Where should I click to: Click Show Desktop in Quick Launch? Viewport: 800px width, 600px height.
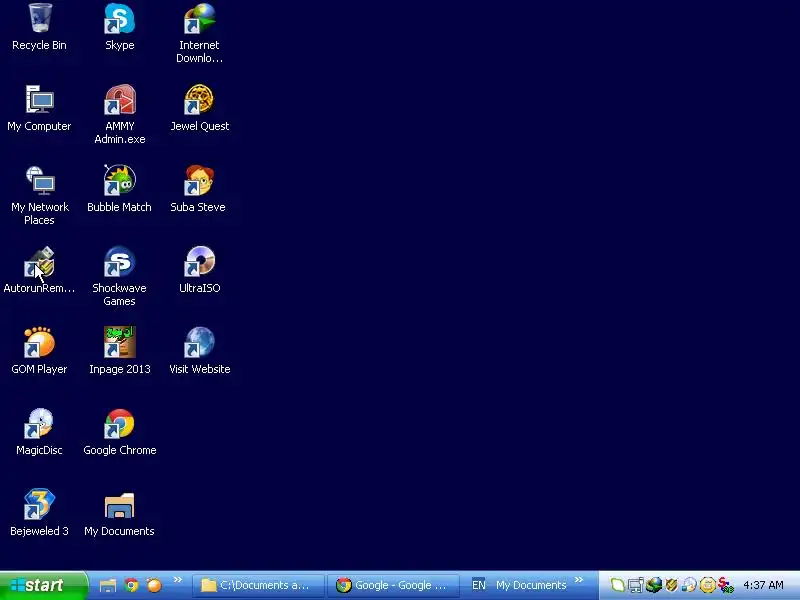point(108,585)
